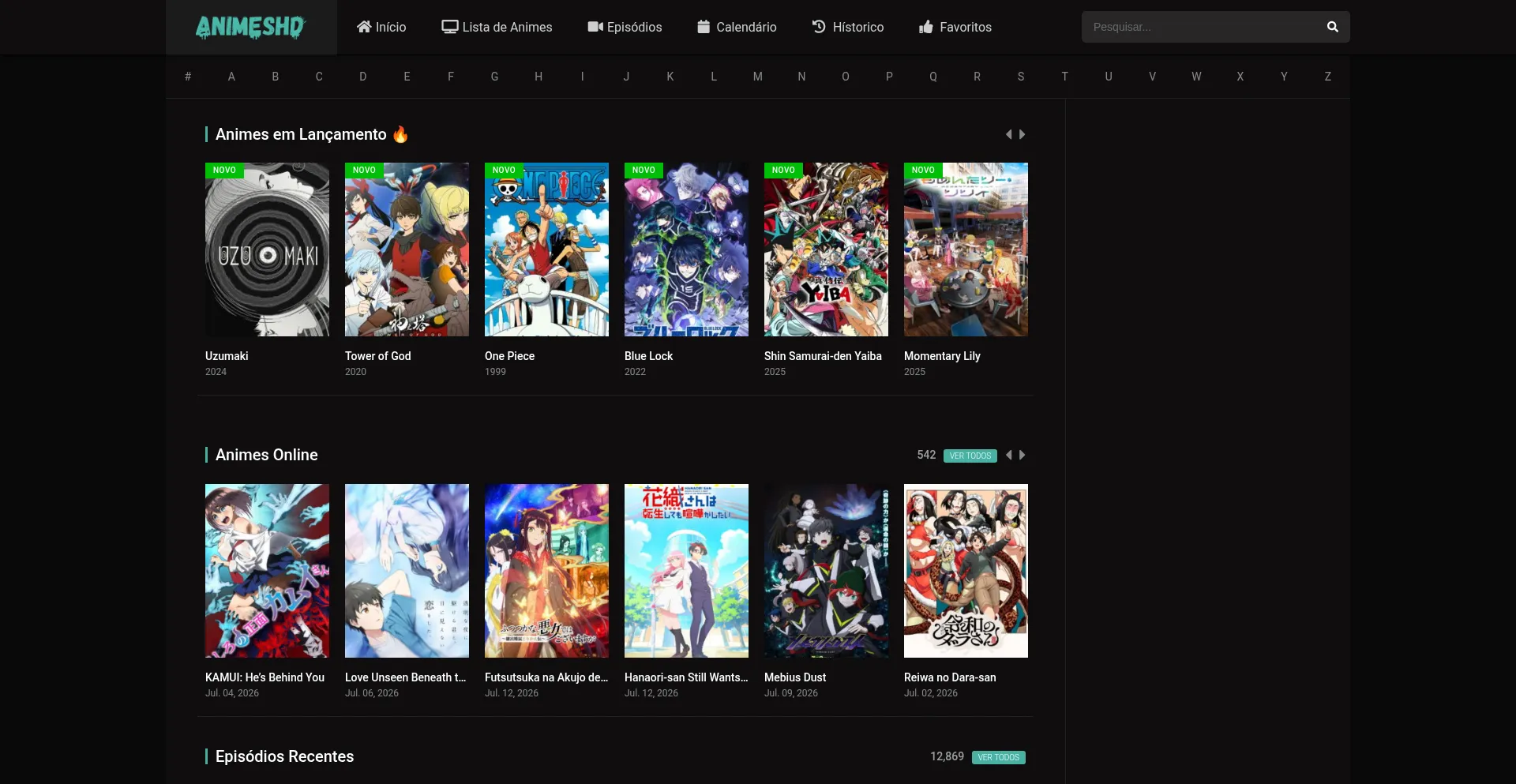Open the Tower of God poster
Viewport: 1516px width, 784px height.
[x=407, y=249]
